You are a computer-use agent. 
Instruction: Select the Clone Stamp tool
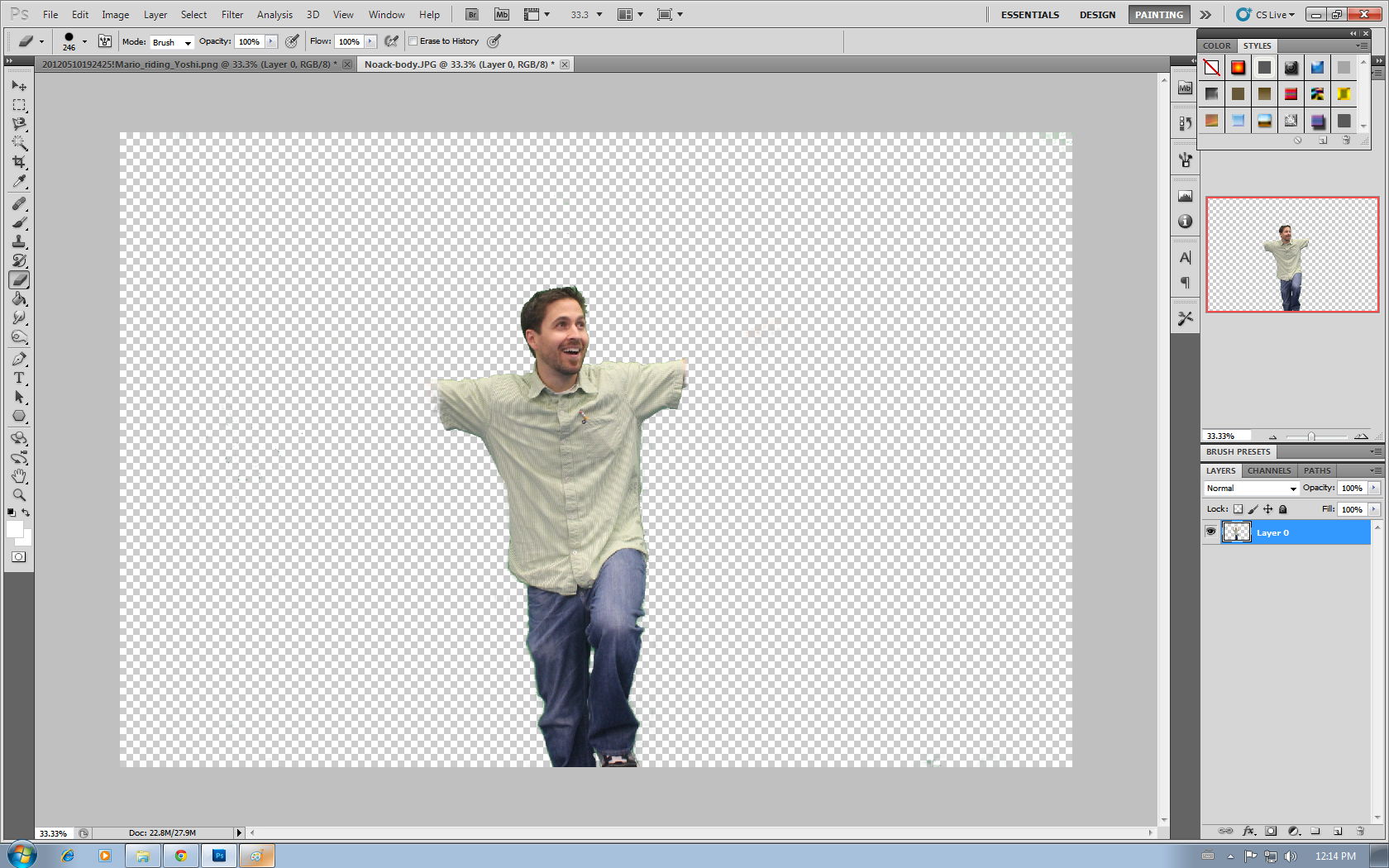click(x=19, y=241)
